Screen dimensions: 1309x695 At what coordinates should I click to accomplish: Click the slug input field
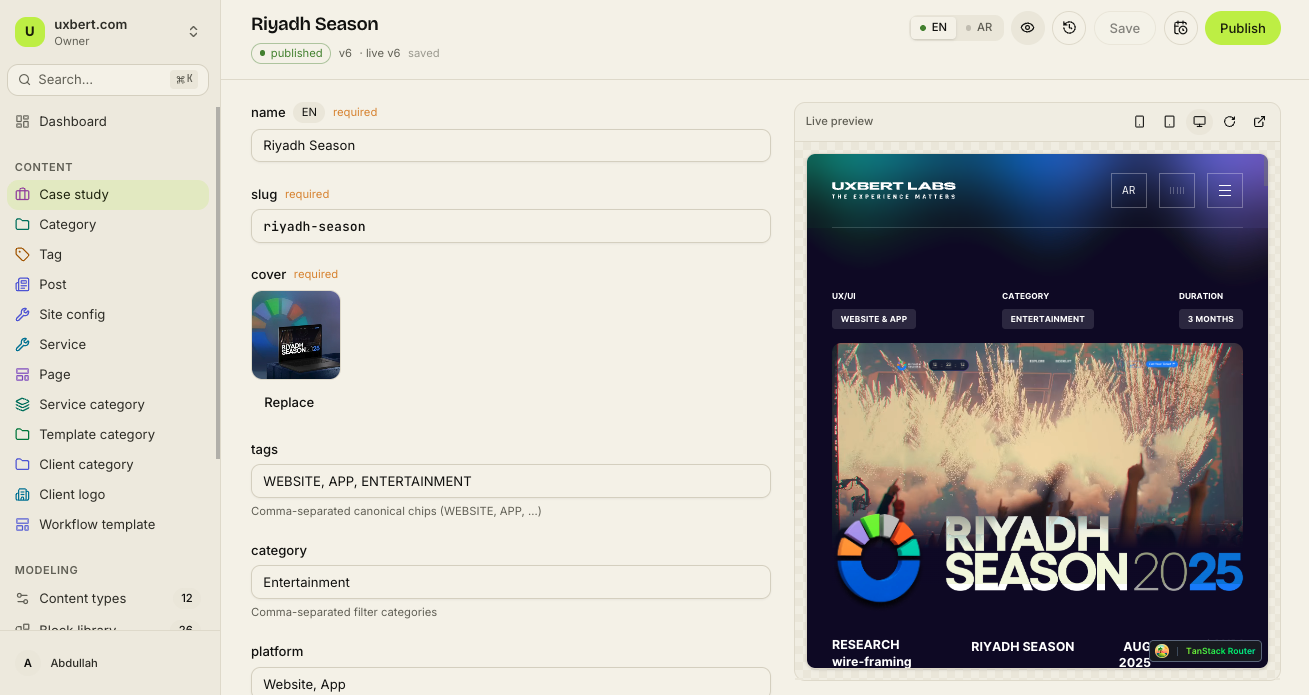(511, 226)
